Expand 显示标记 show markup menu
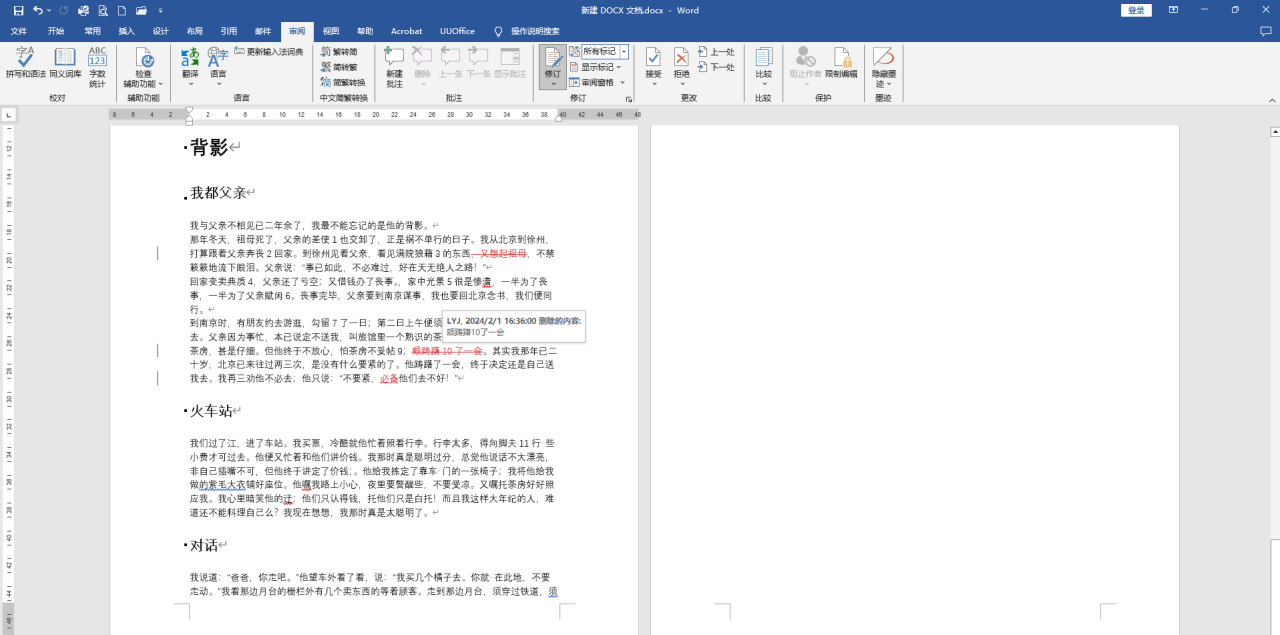The image size is (1280, 635). point(597,67)
